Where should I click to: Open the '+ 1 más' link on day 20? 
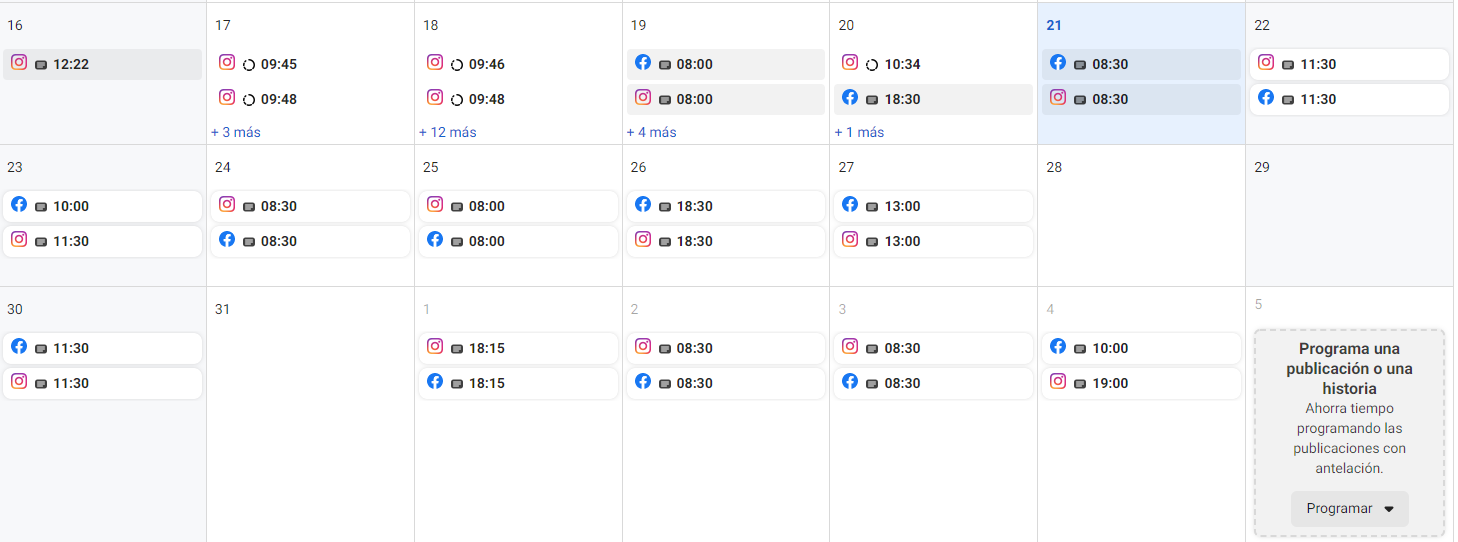point(860,132)
